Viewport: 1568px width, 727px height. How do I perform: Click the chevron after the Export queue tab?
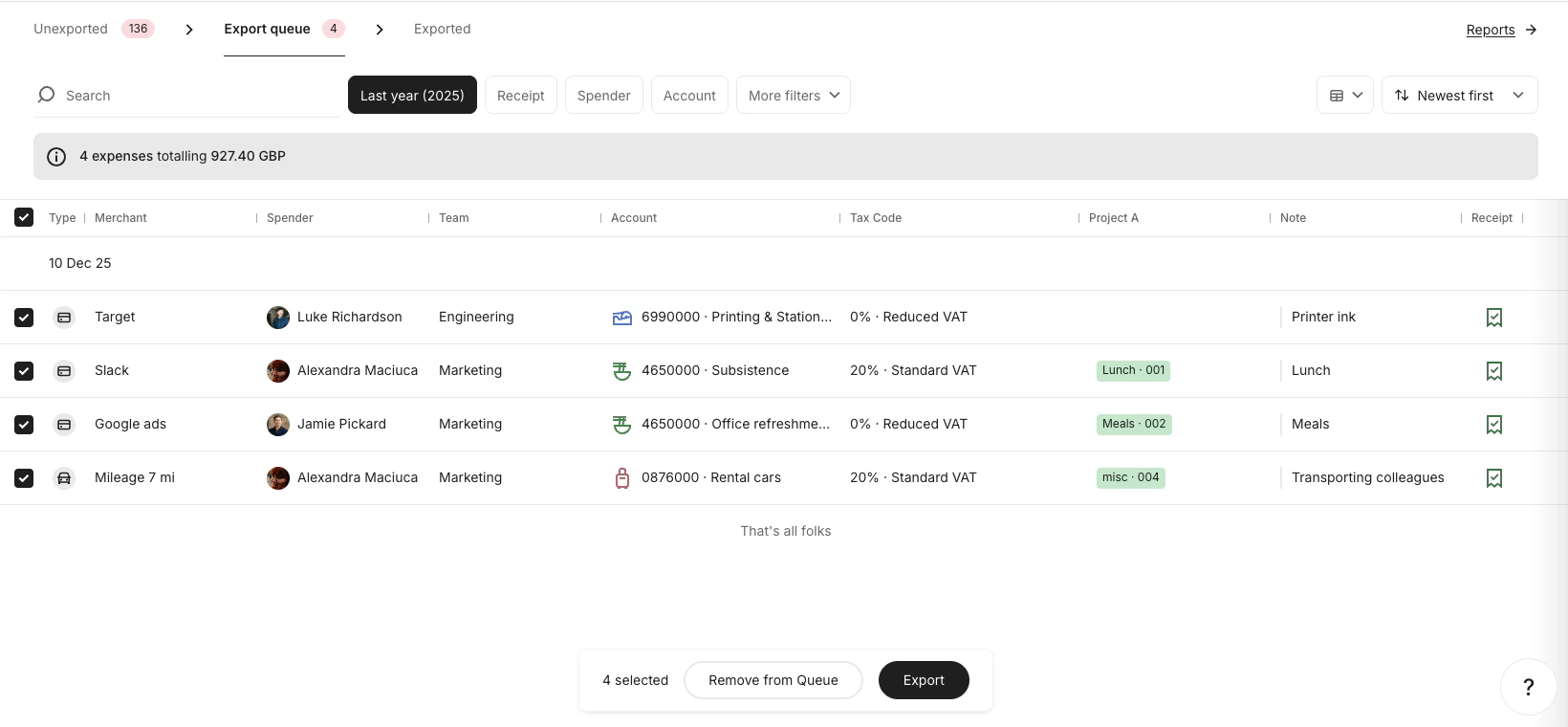point(380,30)
